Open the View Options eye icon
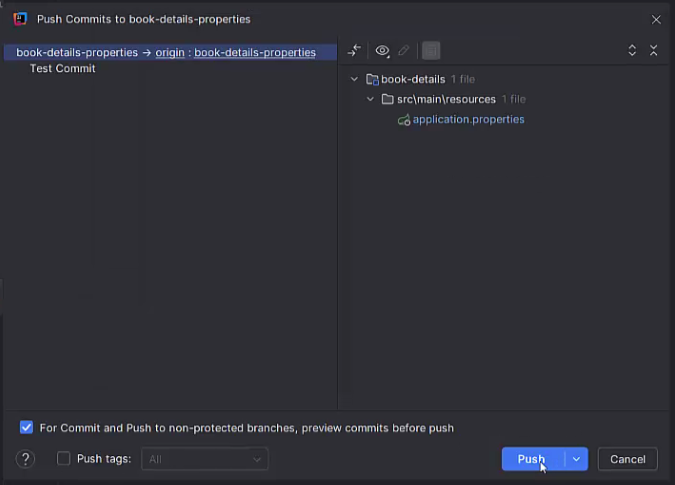Viewport: 675px width, 485px height. pyautogui.click(x=382, y=51)
